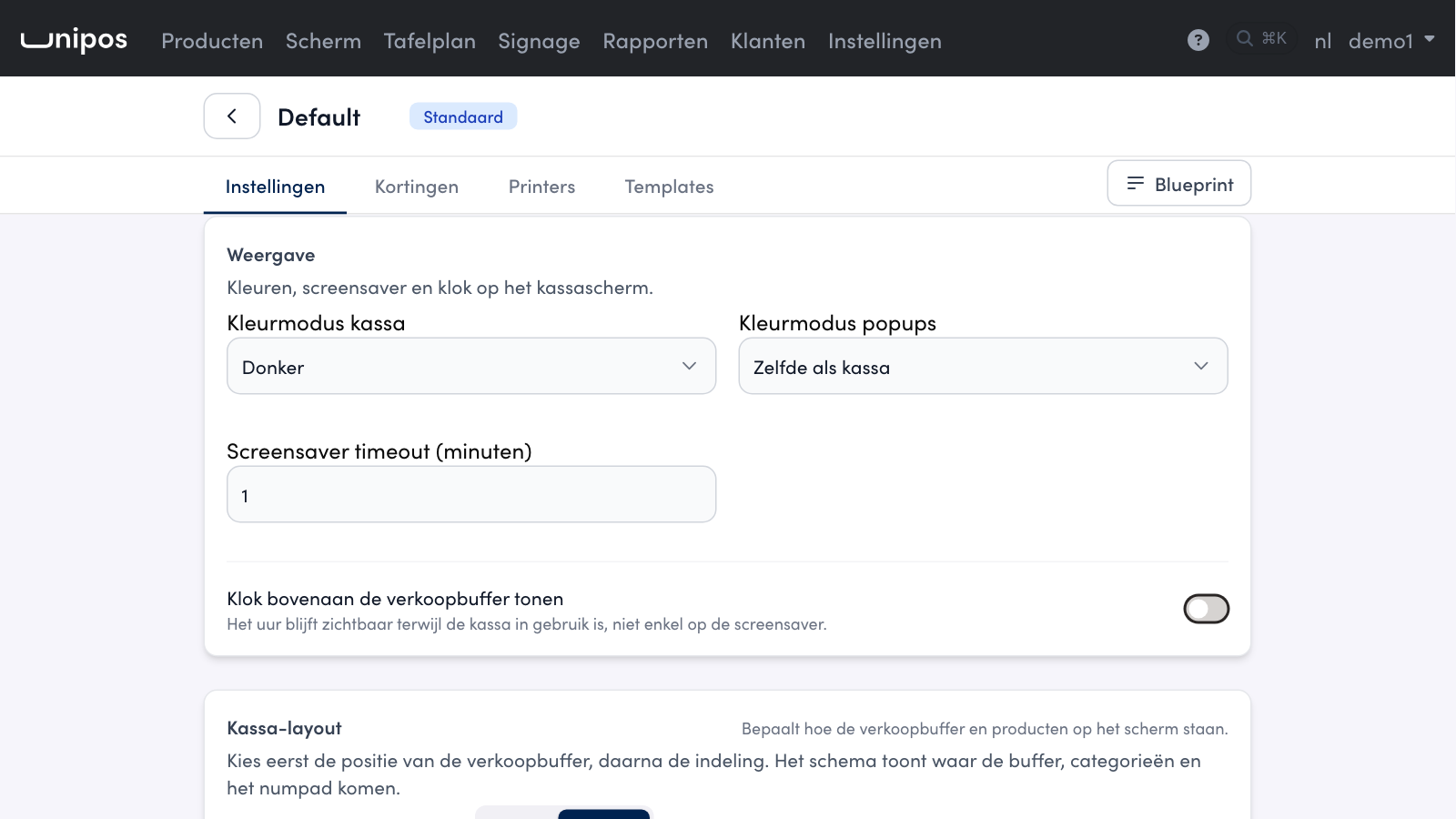This screenshot has width=1456, height=819.
Task: Open the Blueprint button
Action: [x=1179, y=184]
